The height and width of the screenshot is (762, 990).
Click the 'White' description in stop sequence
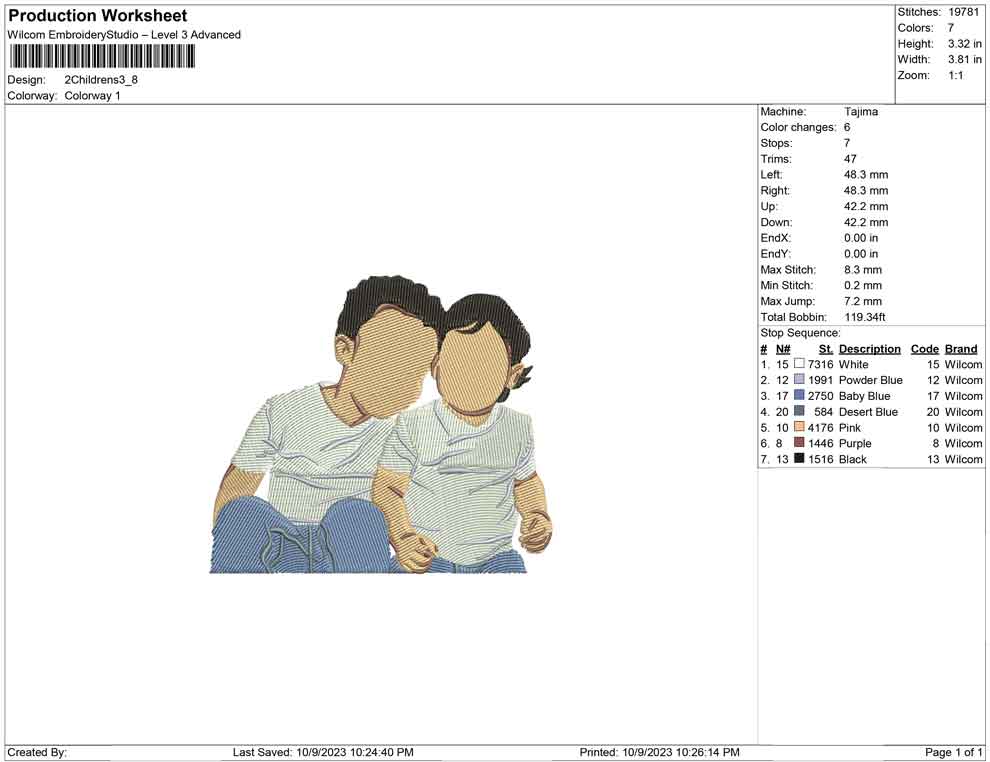[x=853, y=364]
